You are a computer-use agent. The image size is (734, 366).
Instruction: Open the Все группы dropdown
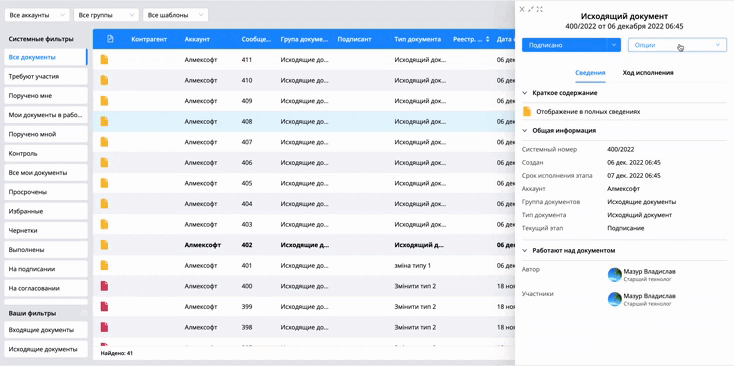pos(106,15)
